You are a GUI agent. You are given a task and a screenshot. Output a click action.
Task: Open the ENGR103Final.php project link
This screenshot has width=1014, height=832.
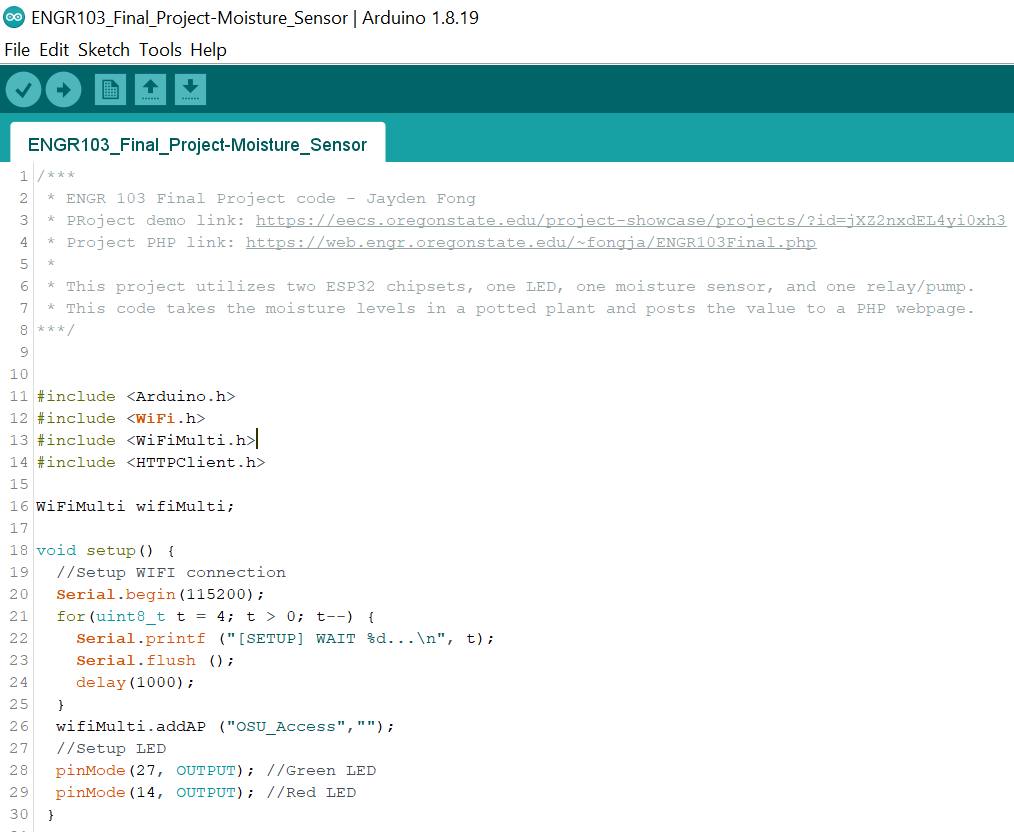pyautogui.click(x=530, y=242)
